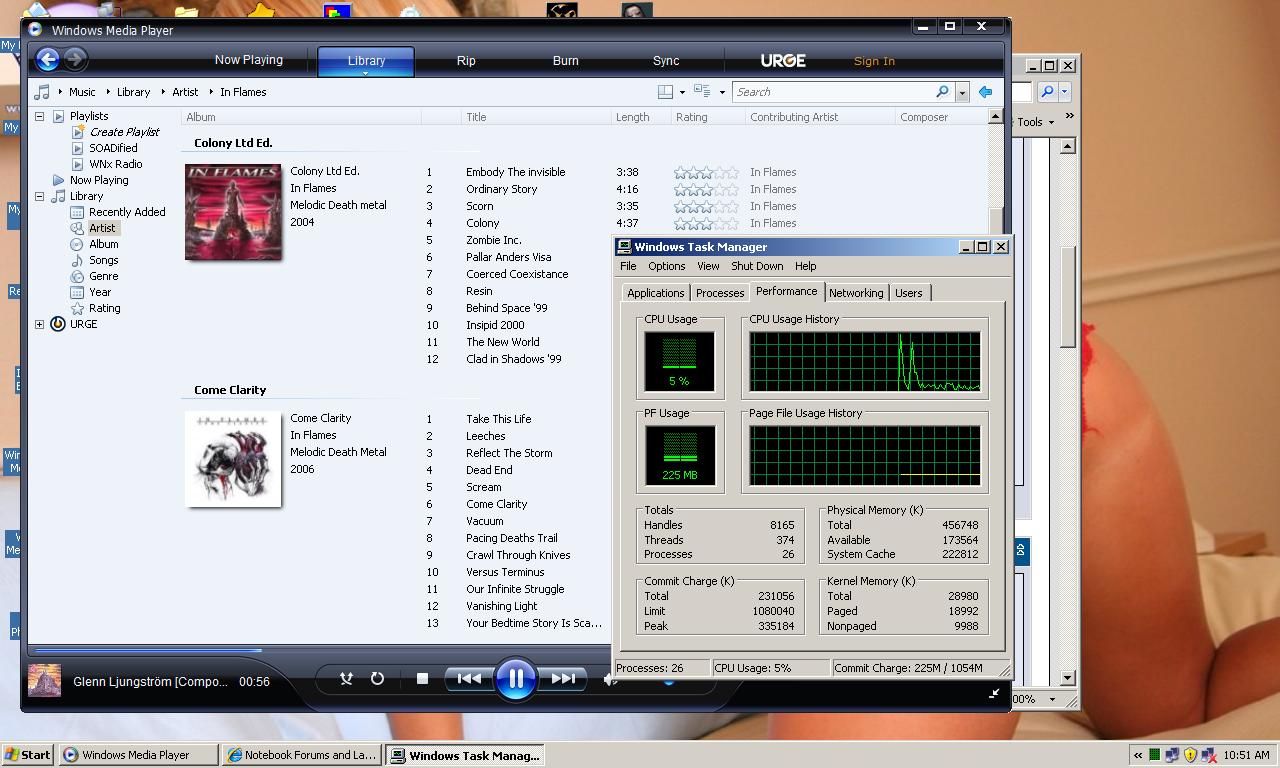This screenshot has width=1280, height=768.
Task: Toggle shuffle mode
Action: (346, 678)
